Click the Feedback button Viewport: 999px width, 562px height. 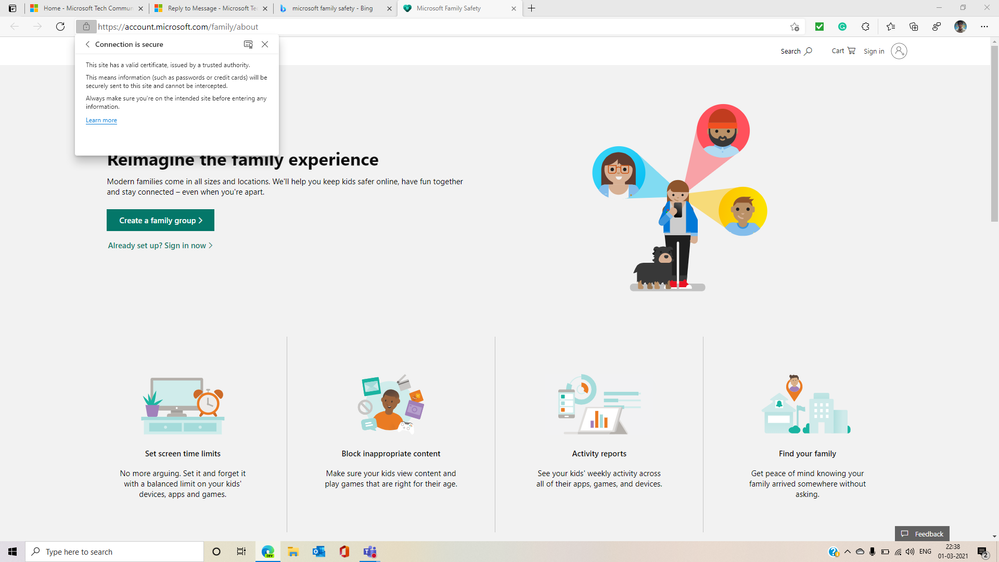[x=922, y=533]
